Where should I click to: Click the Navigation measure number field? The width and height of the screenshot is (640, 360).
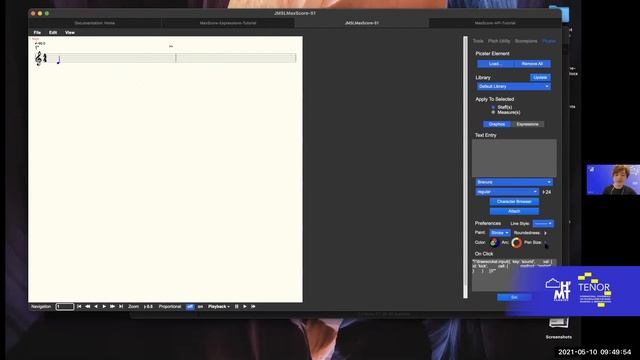(64, 307)
